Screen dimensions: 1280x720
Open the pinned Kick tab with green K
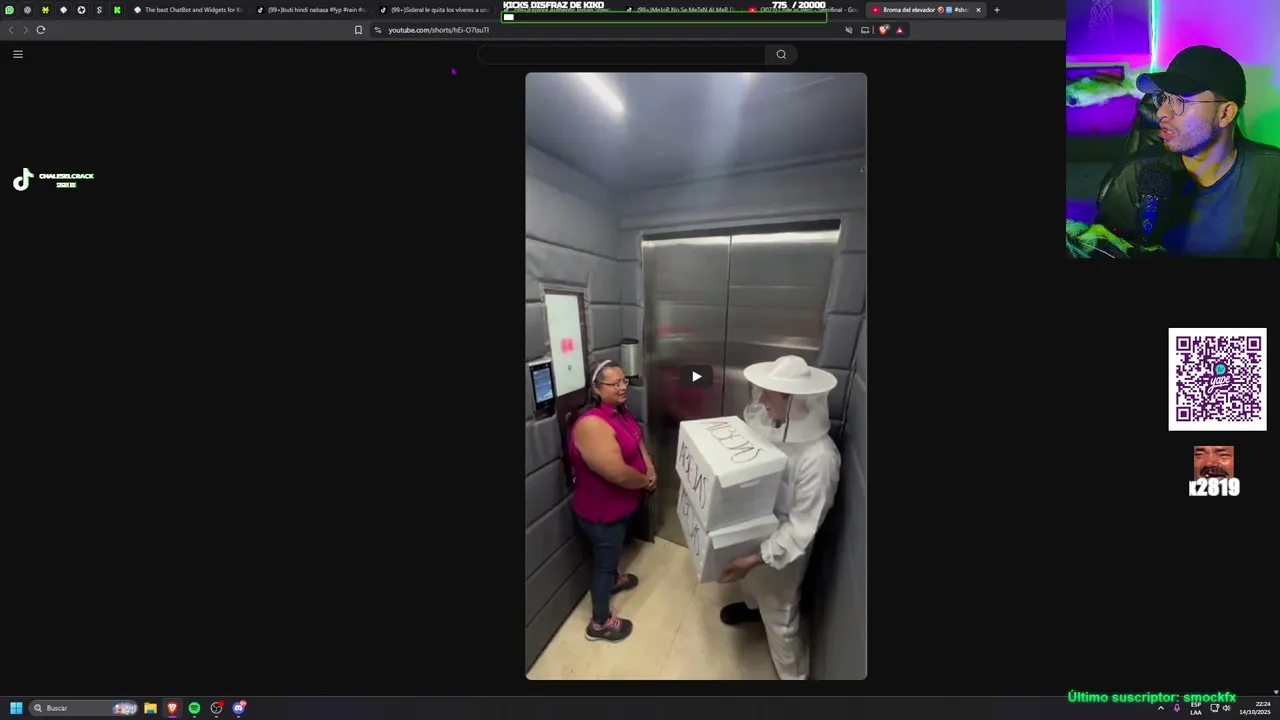tap(117, 10)
